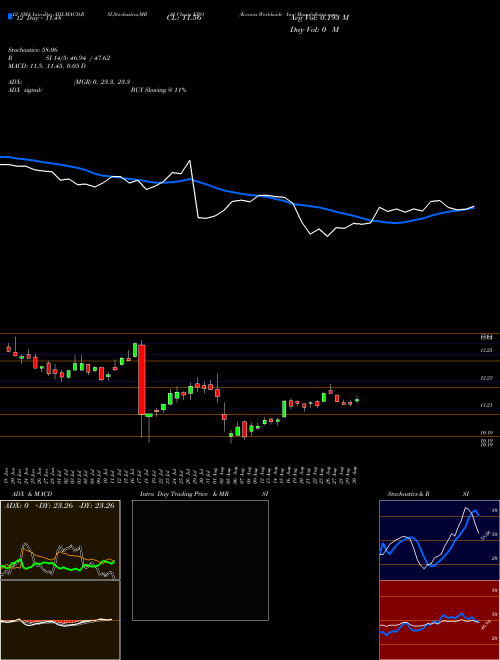500x660 pixels.
Task: Click the 12.23 price axis label
Action: coord(487,378)
